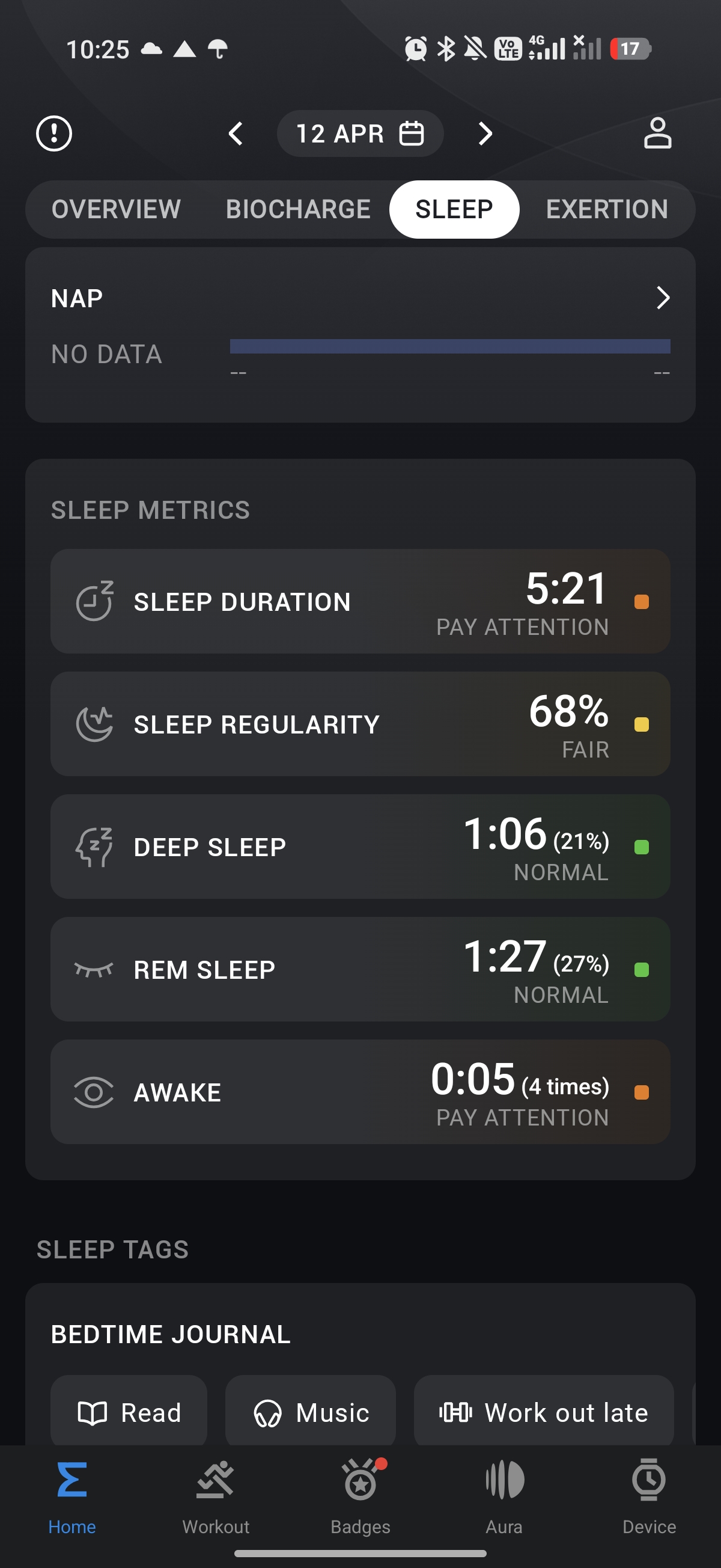721x1568 pixels.
Task: Go to previous day arrow
Action: click(236, 133)
